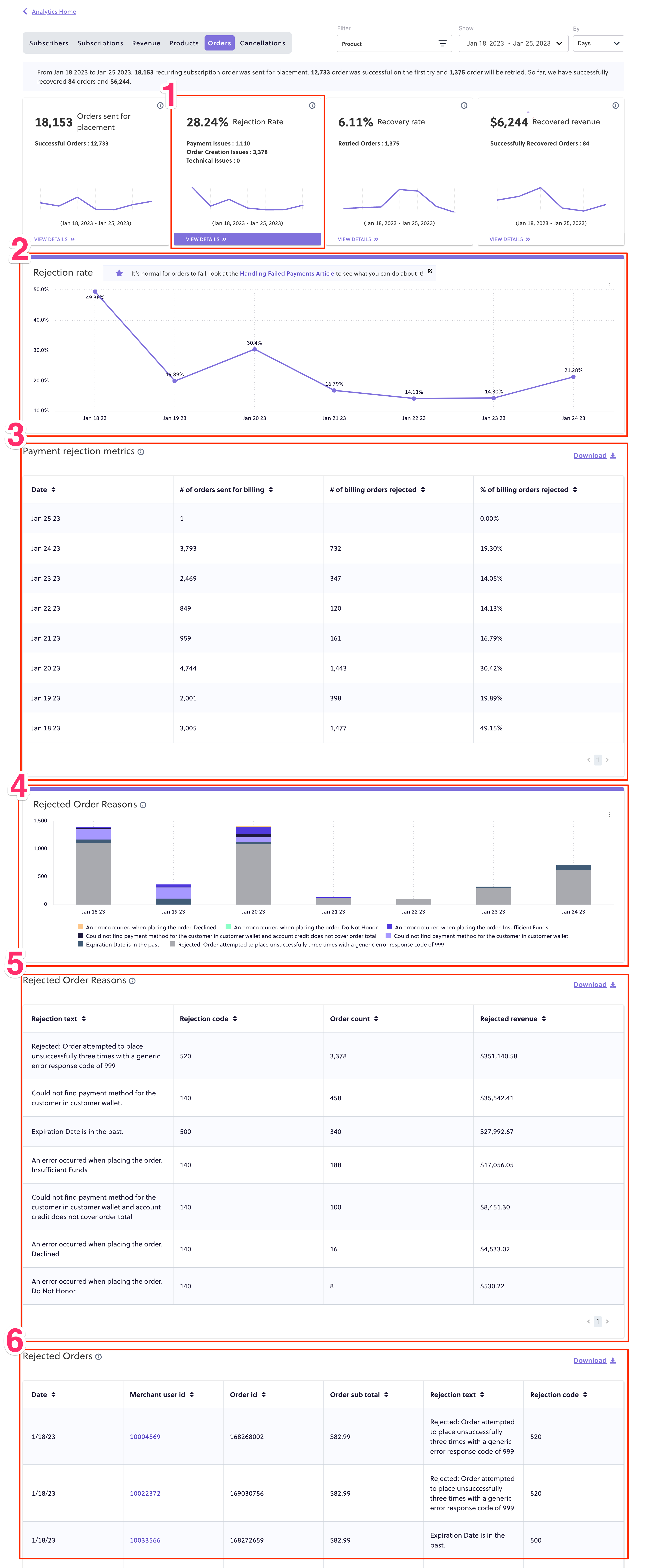Switch to the Subscriptions tab
This screenshot has width=647, height=1568.
click(x=100, y=43)
